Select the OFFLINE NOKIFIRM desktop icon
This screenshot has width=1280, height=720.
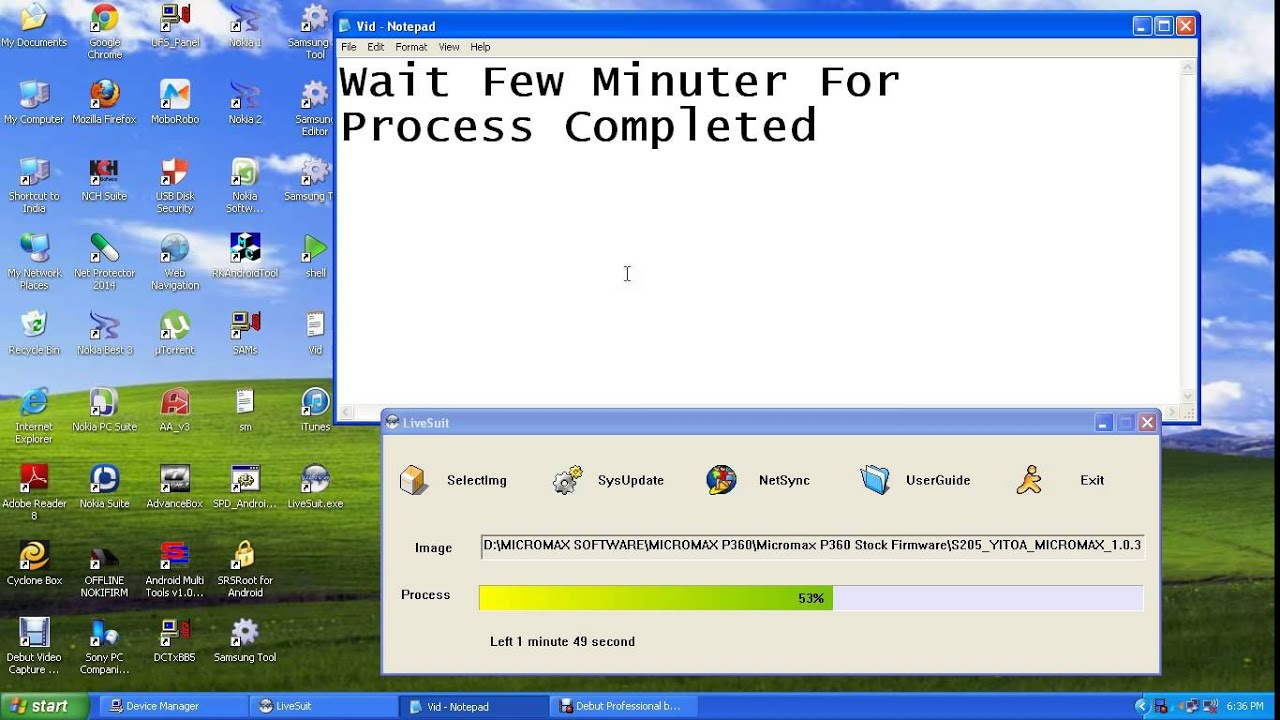click(104, 570)
